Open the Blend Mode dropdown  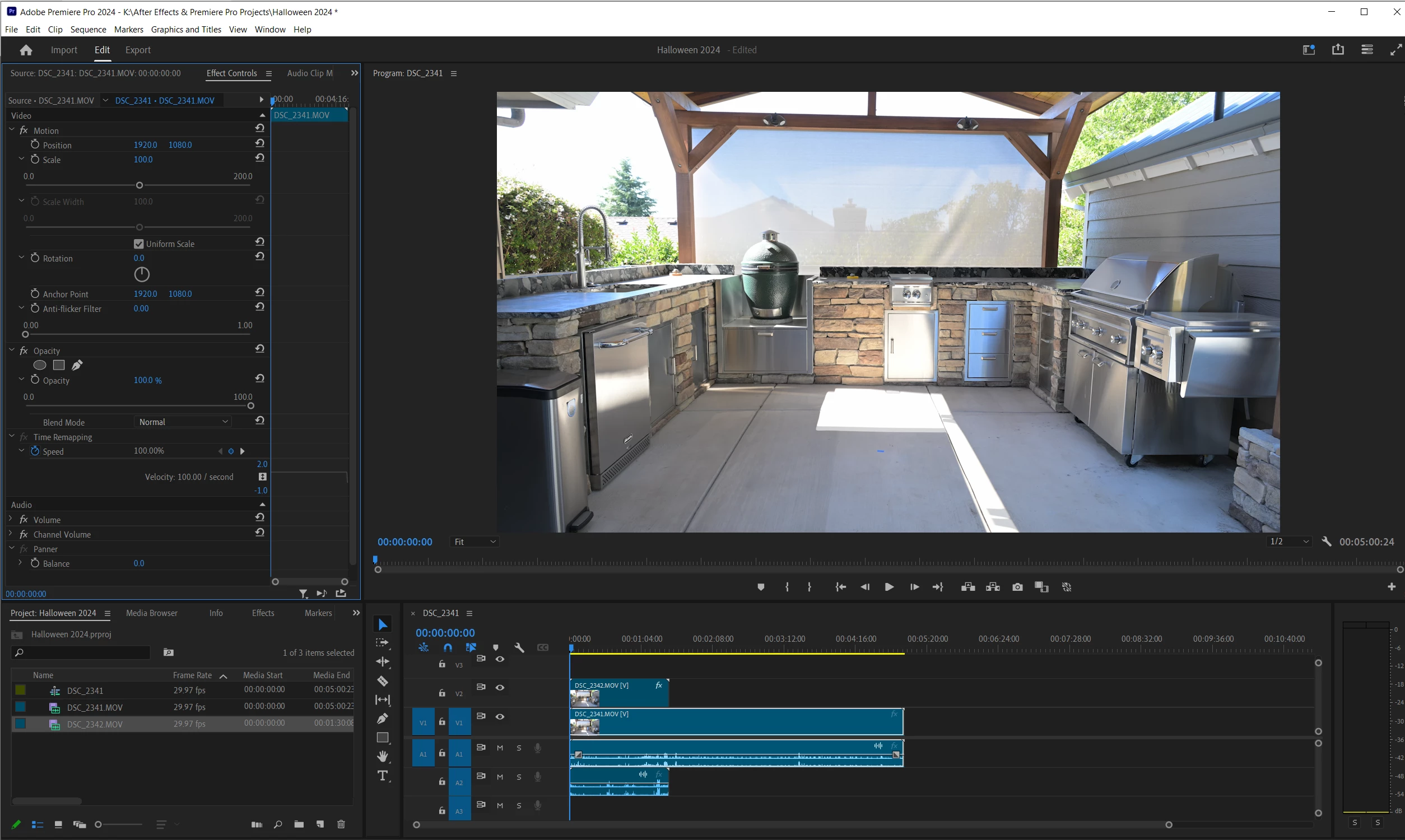tap(183, 422)
